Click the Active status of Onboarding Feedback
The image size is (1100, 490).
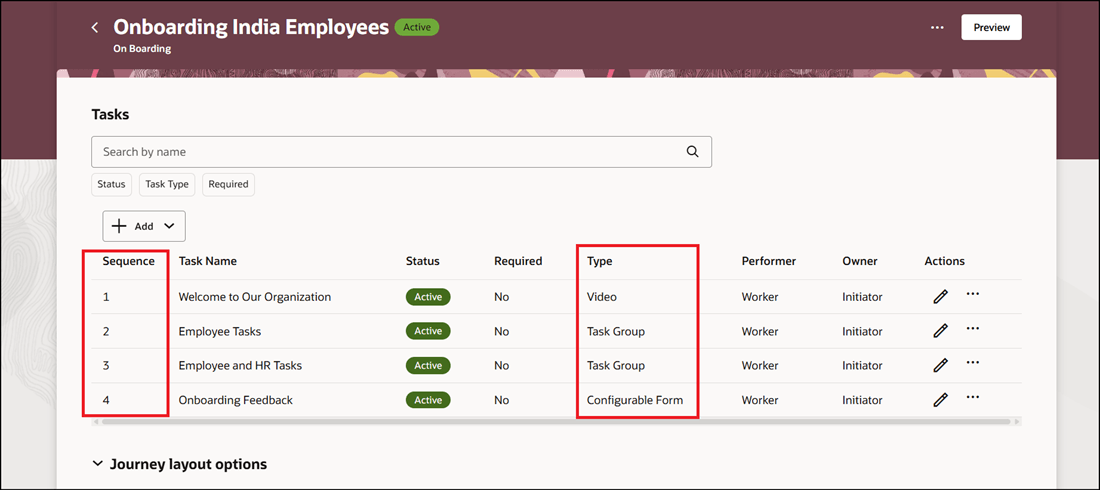point(428,400)
